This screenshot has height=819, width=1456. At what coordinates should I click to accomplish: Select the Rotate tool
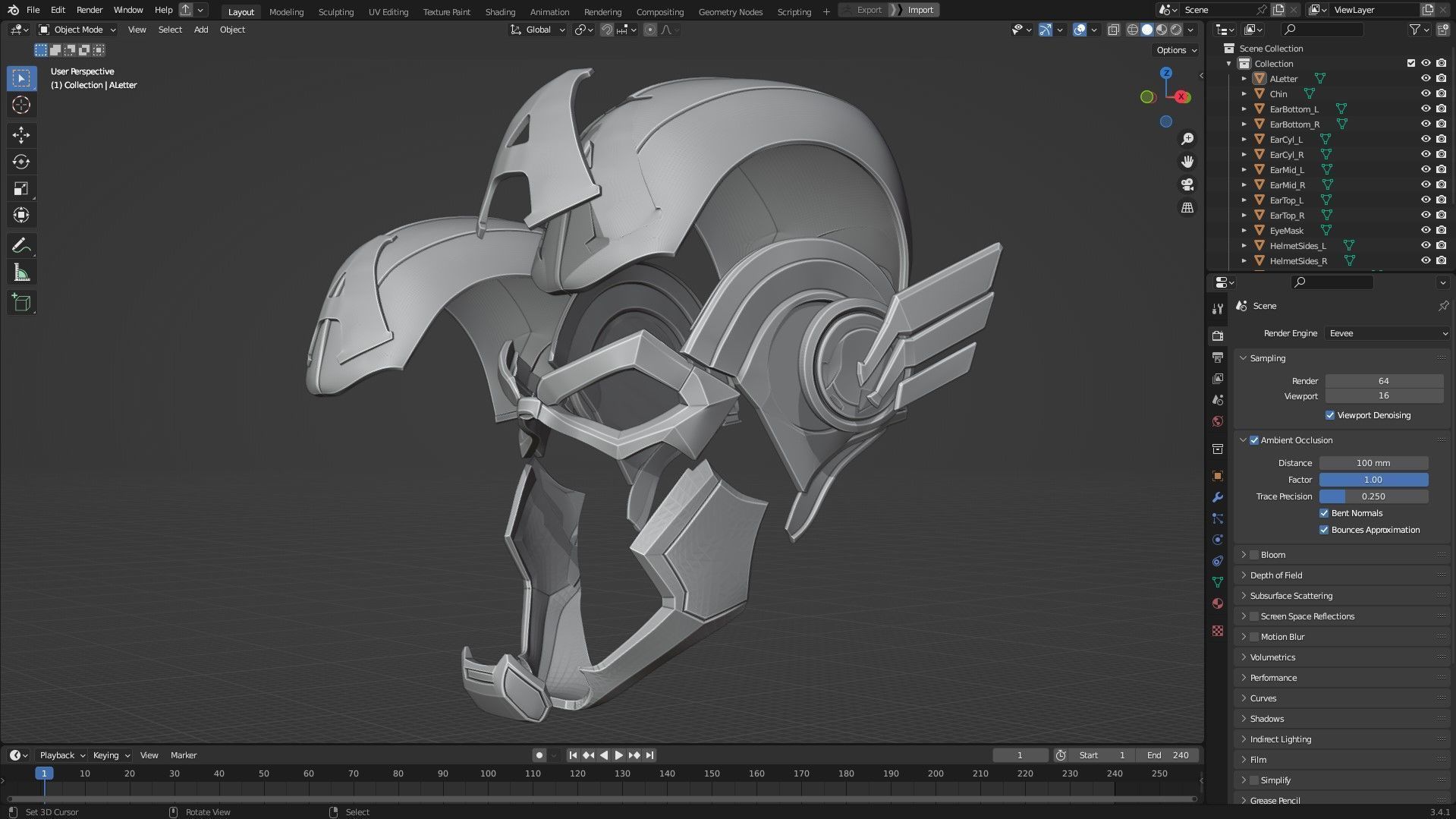click(x=21, y=162)
